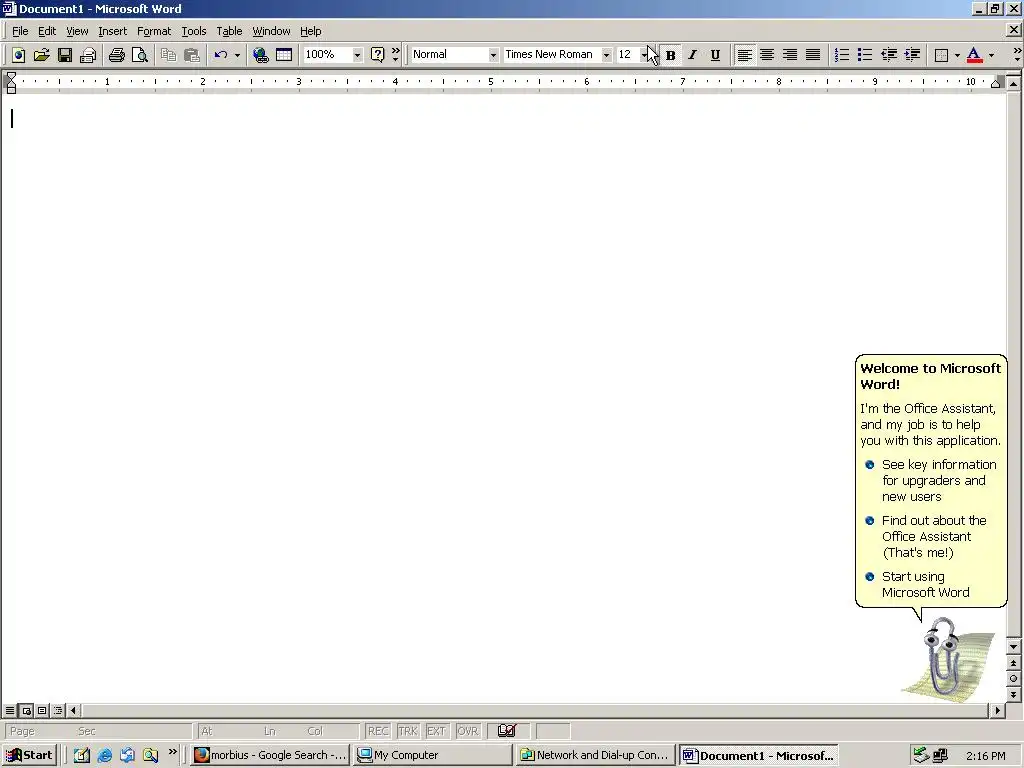
Task: Open Print Preview from the toolbar
Action: click(x=140, y=55)
